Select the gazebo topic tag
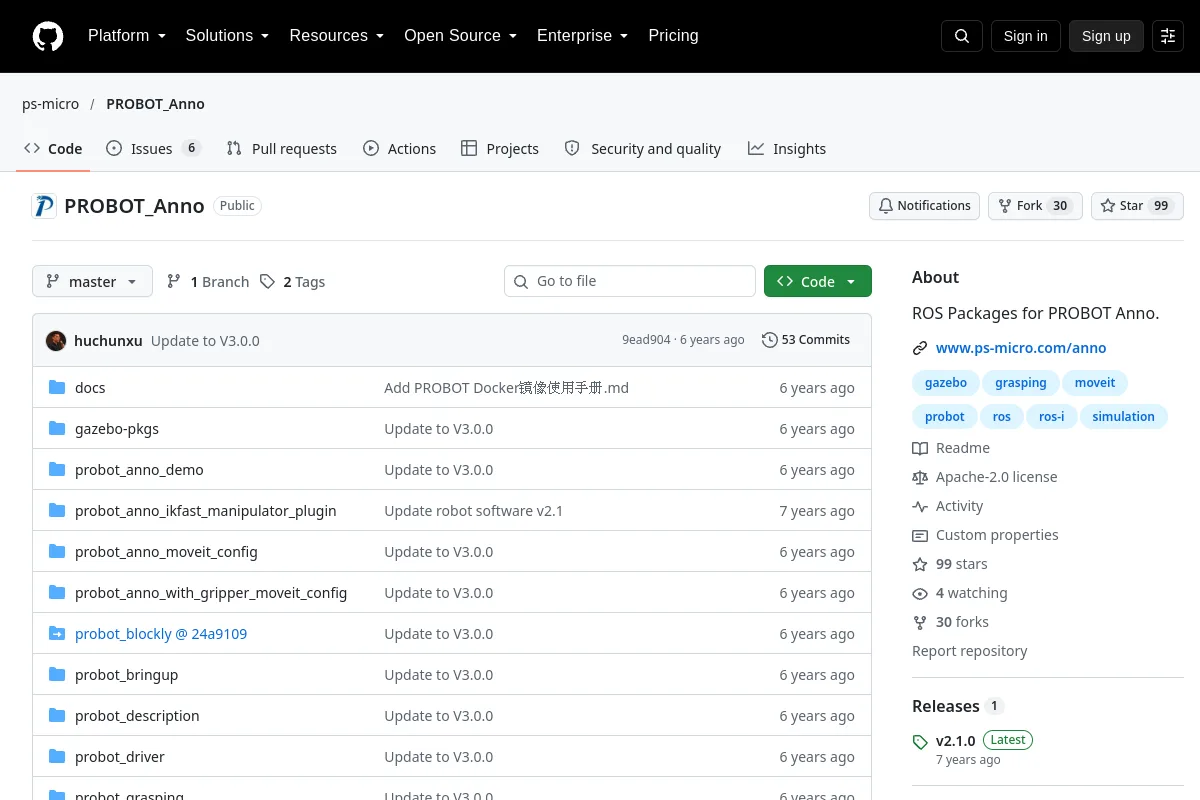 pos(946,382)
